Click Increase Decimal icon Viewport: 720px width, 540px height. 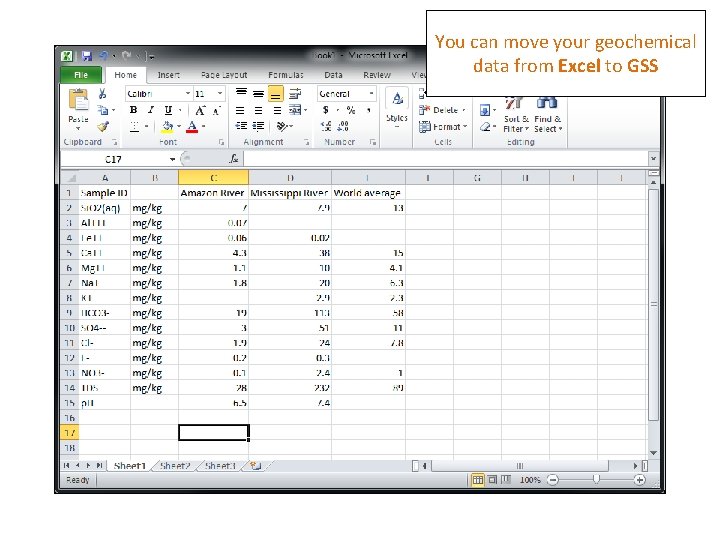[326, 126]
